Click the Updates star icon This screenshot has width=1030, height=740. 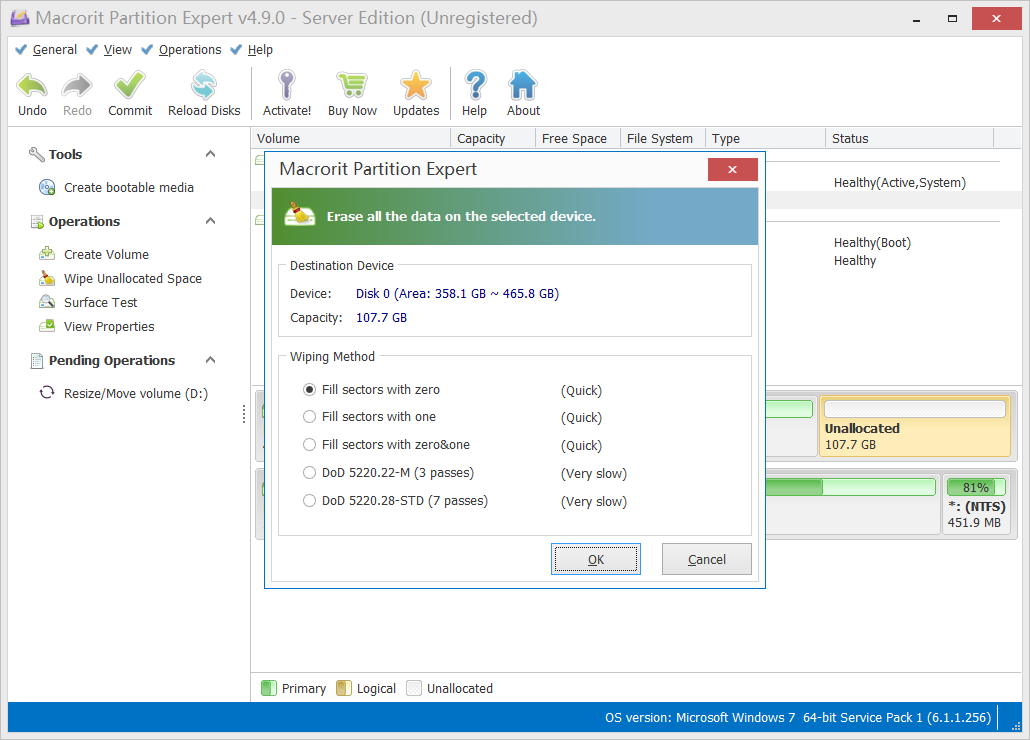pyautogui.click(x=416, y=85)
